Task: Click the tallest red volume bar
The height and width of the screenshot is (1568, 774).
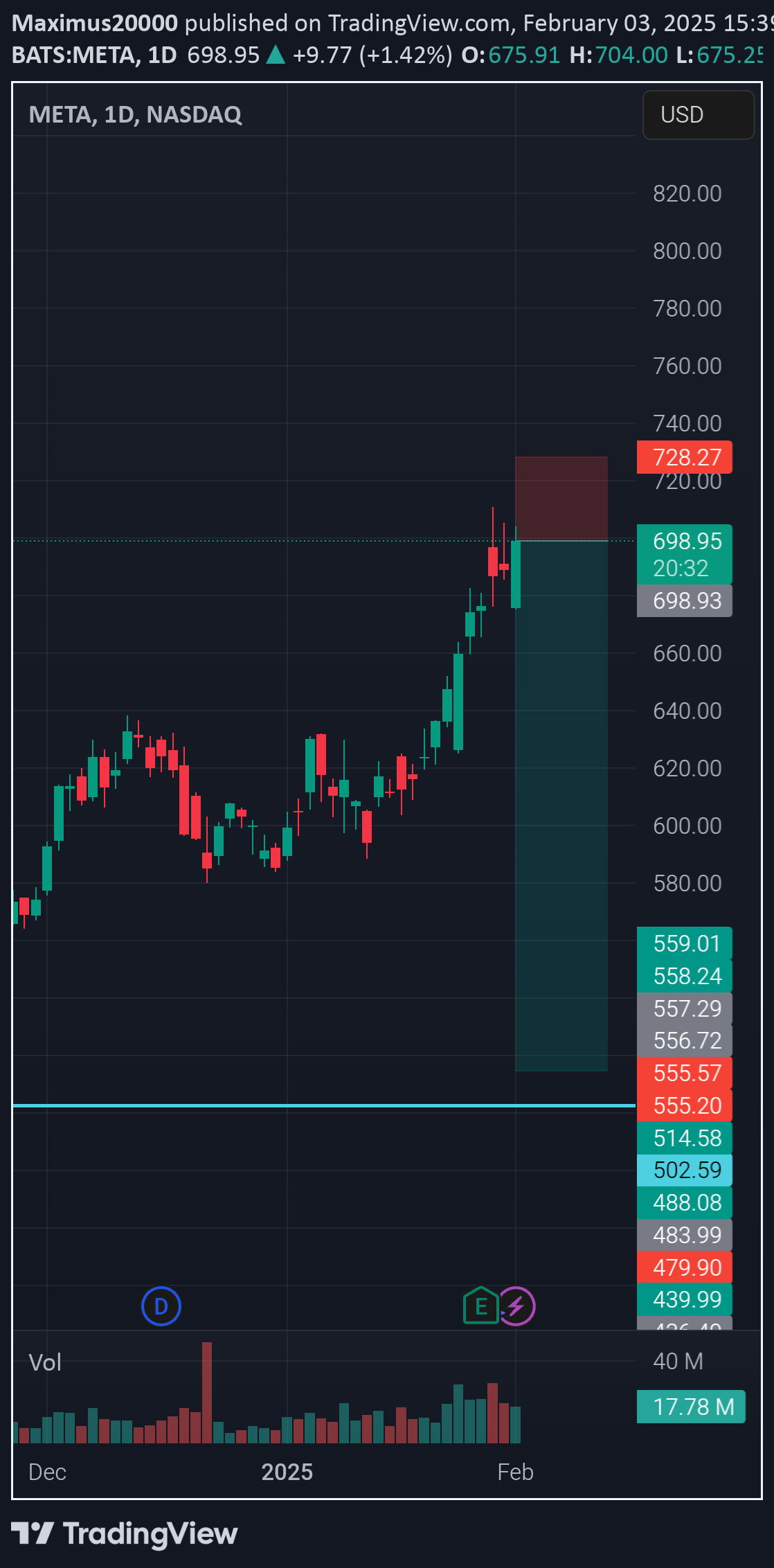Action: (207, 1392)
